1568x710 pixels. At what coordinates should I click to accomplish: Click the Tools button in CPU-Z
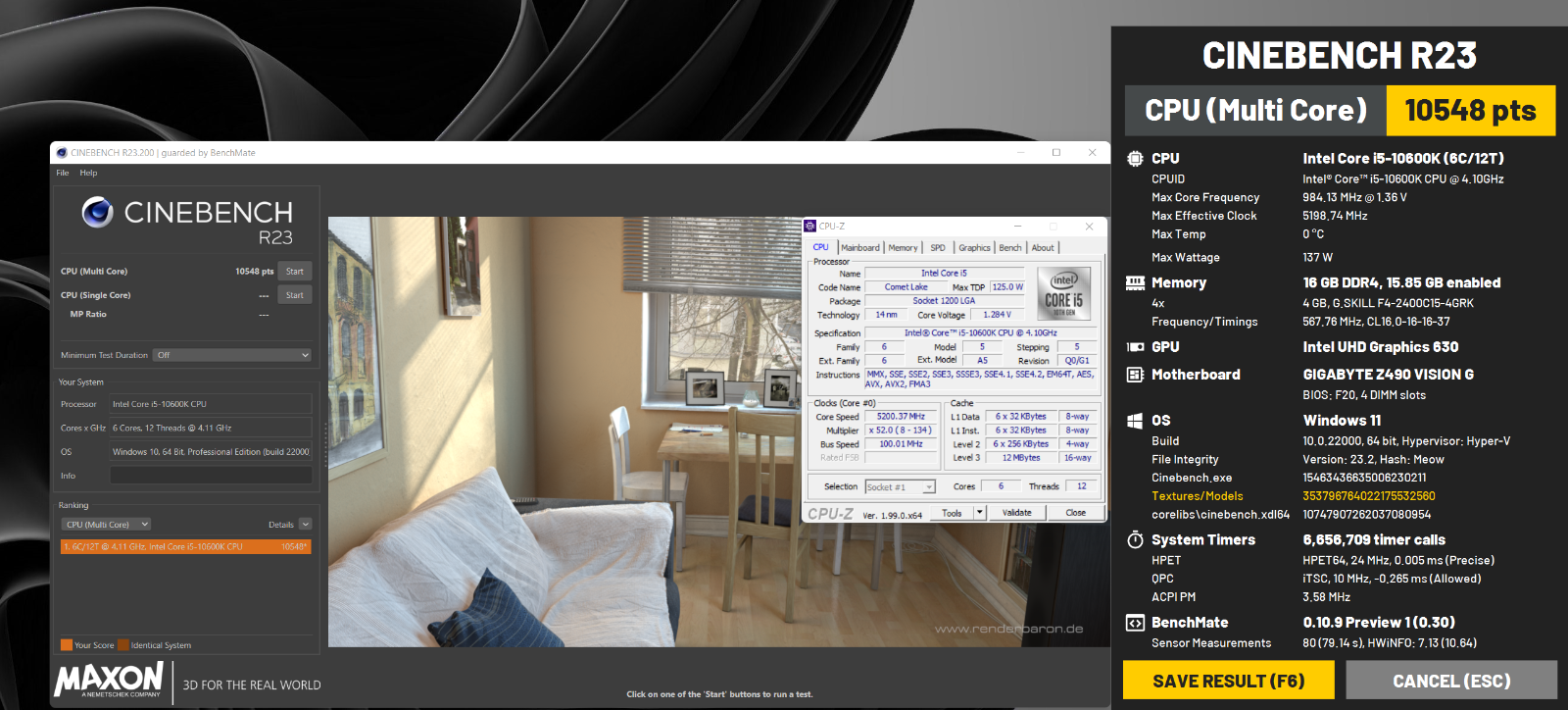[952, 513]
